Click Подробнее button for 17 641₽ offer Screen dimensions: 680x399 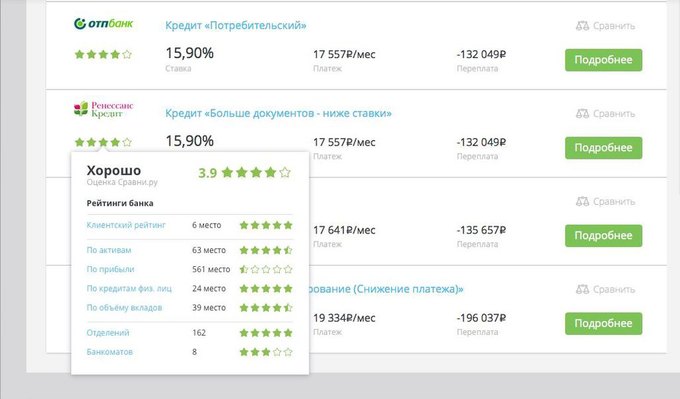point(603,235)
